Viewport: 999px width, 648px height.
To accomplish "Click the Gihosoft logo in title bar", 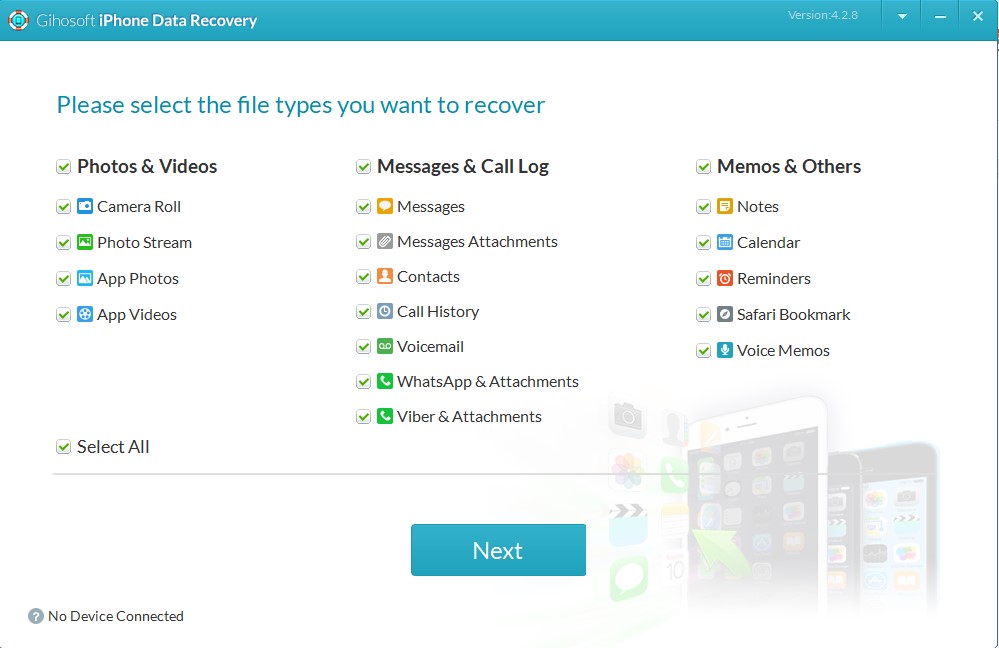I will pyautogui.click(x=18, y=20).
